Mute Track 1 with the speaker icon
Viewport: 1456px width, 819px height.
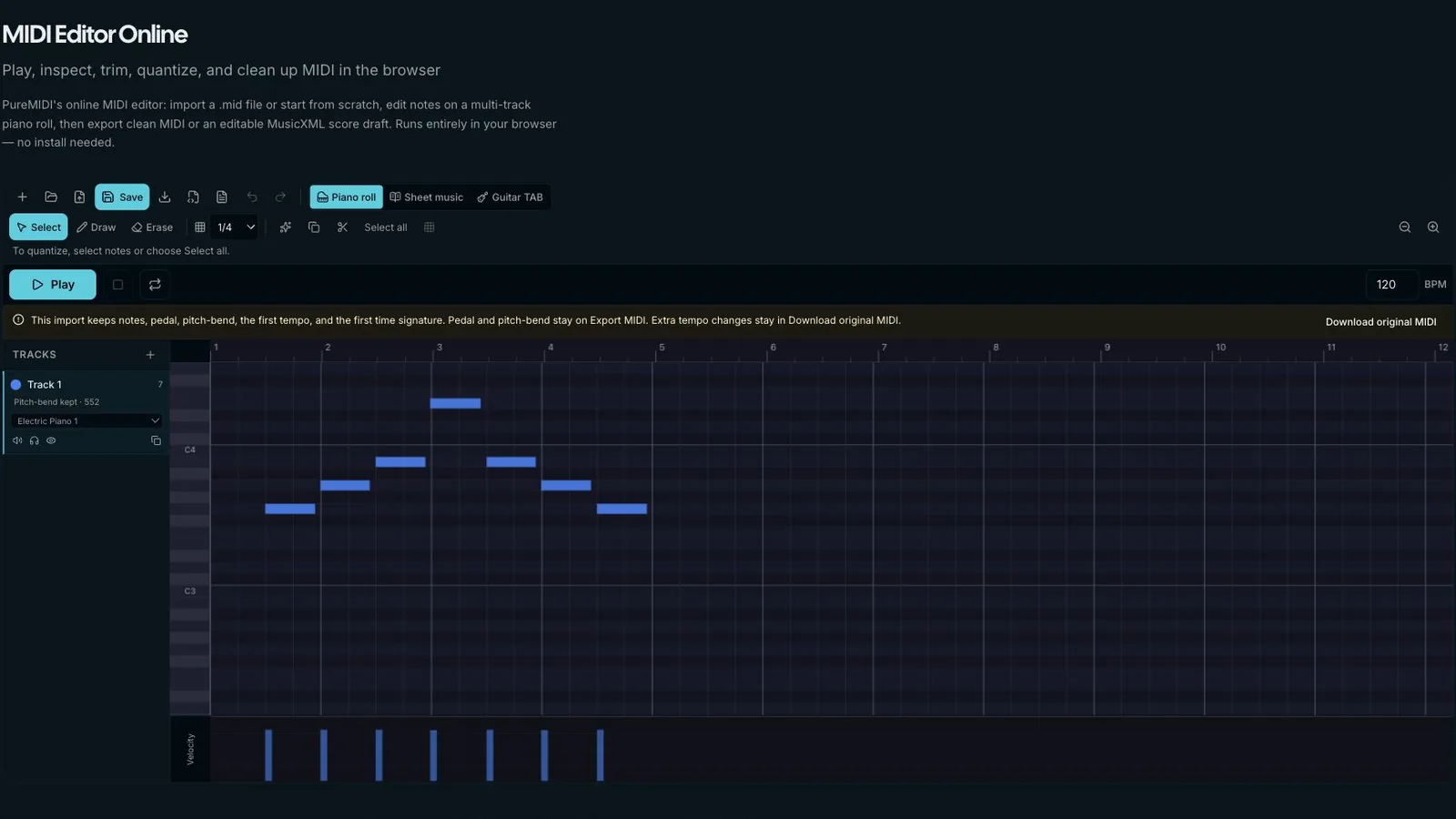click(17, 440)
